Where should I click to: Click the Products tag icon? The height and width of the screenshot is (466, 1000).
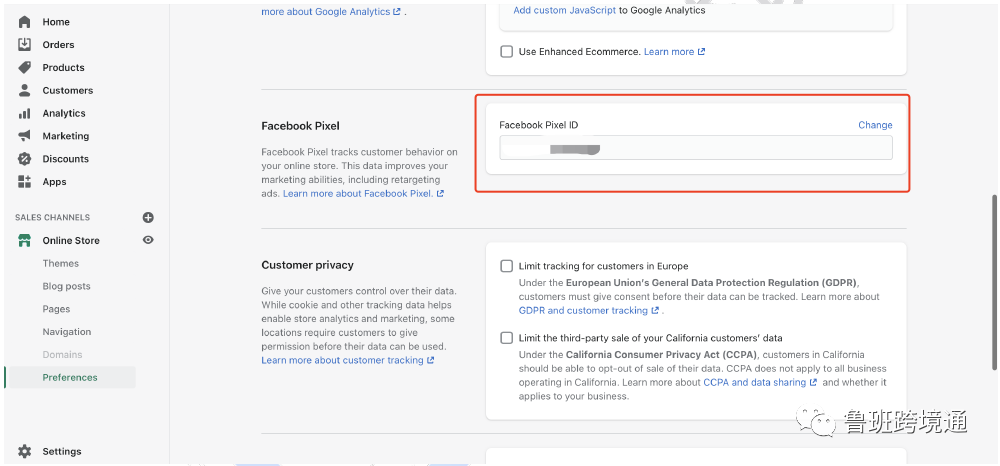[25, 68]
